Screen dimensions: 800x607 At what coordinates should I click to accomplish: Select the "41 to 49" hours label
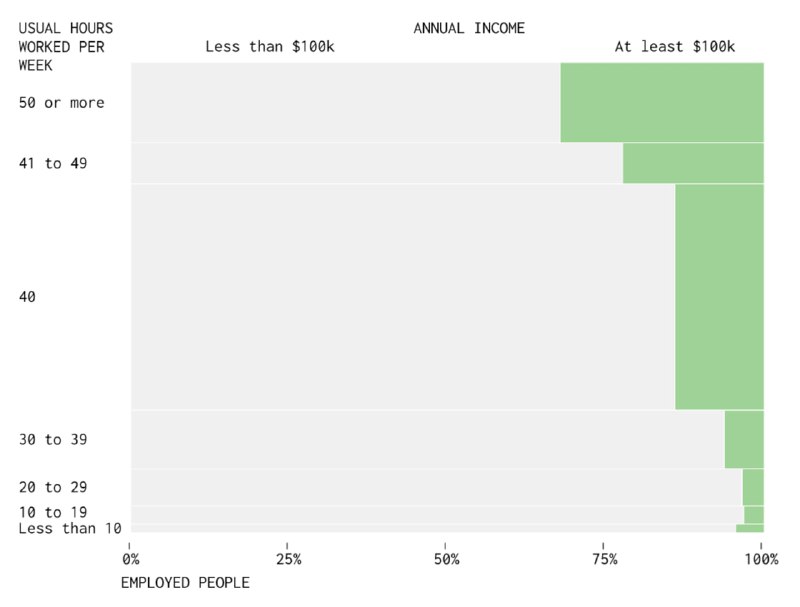point(53,163)
